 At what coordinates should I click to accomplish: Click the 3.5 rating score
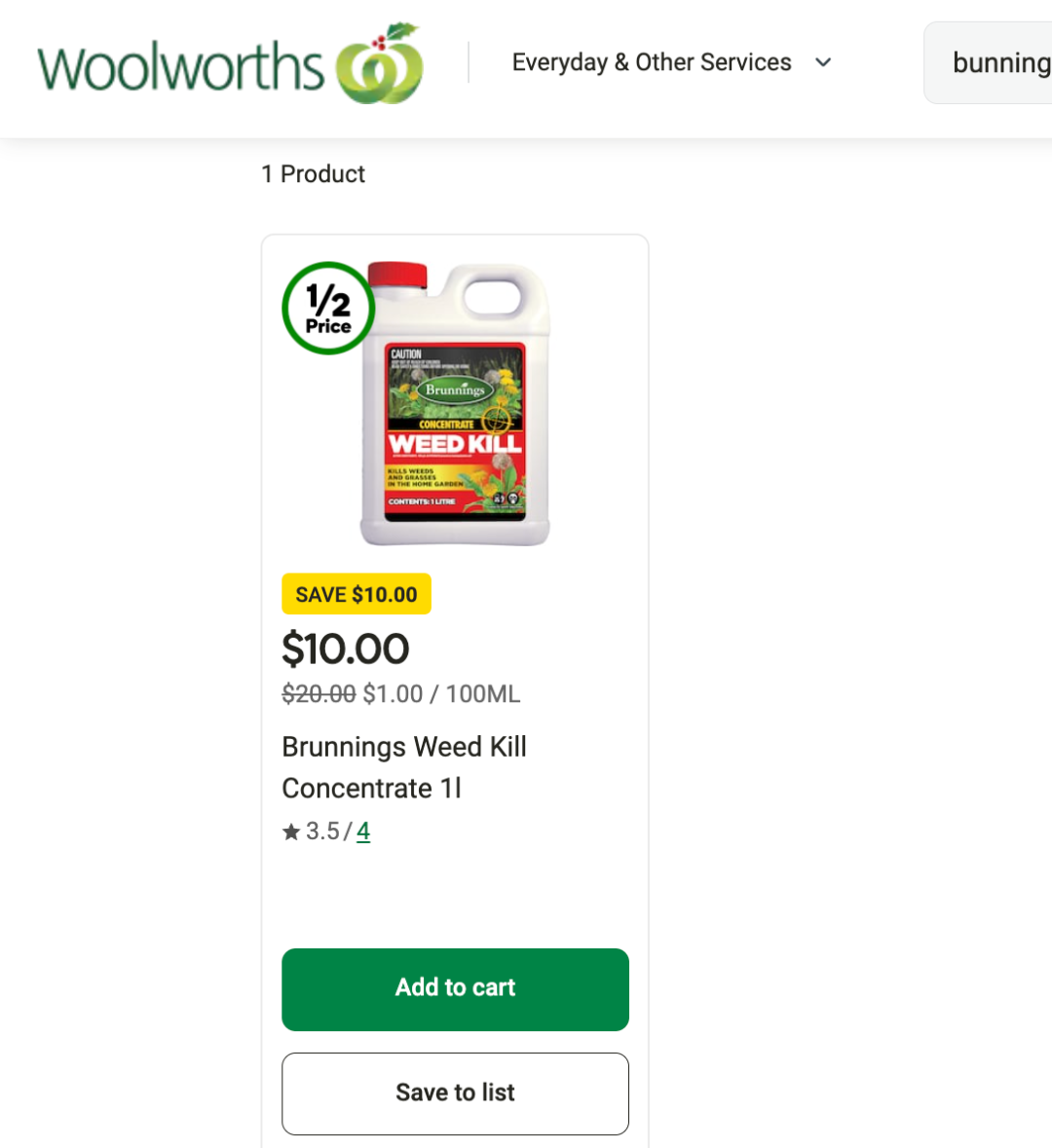coord(322,832)
